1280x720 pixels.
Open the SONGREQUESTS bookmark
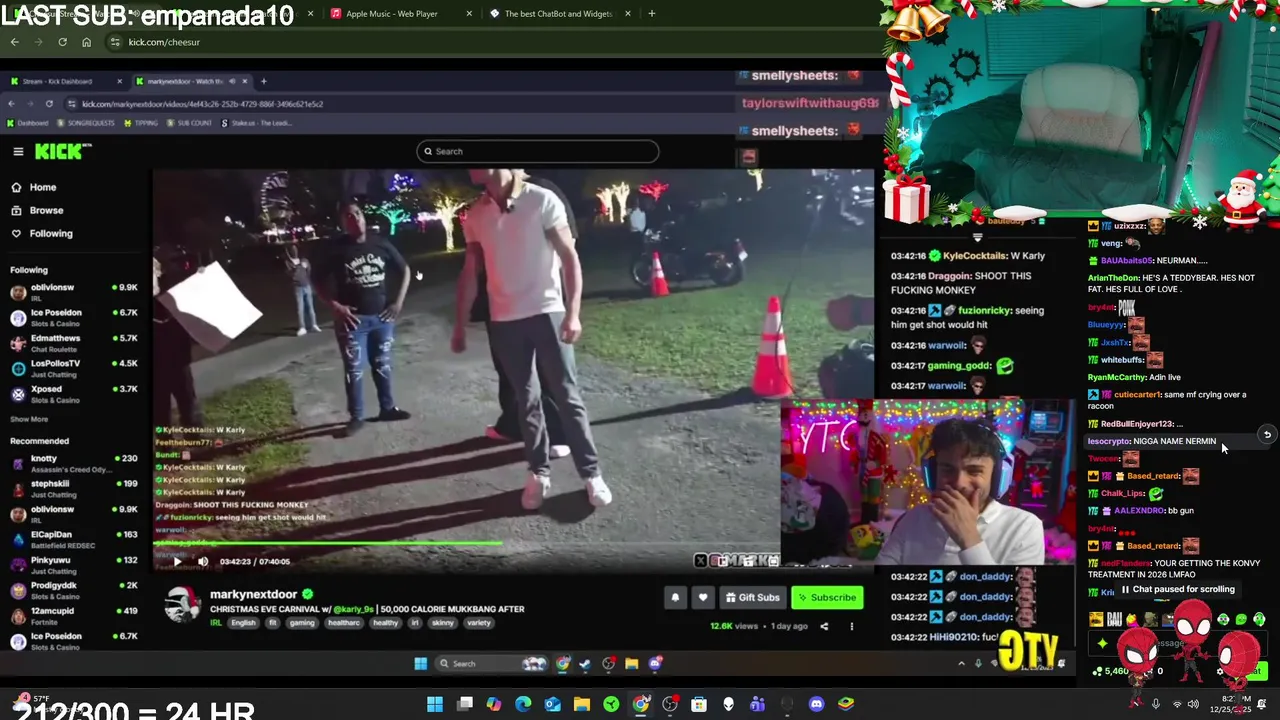[86, 123]
